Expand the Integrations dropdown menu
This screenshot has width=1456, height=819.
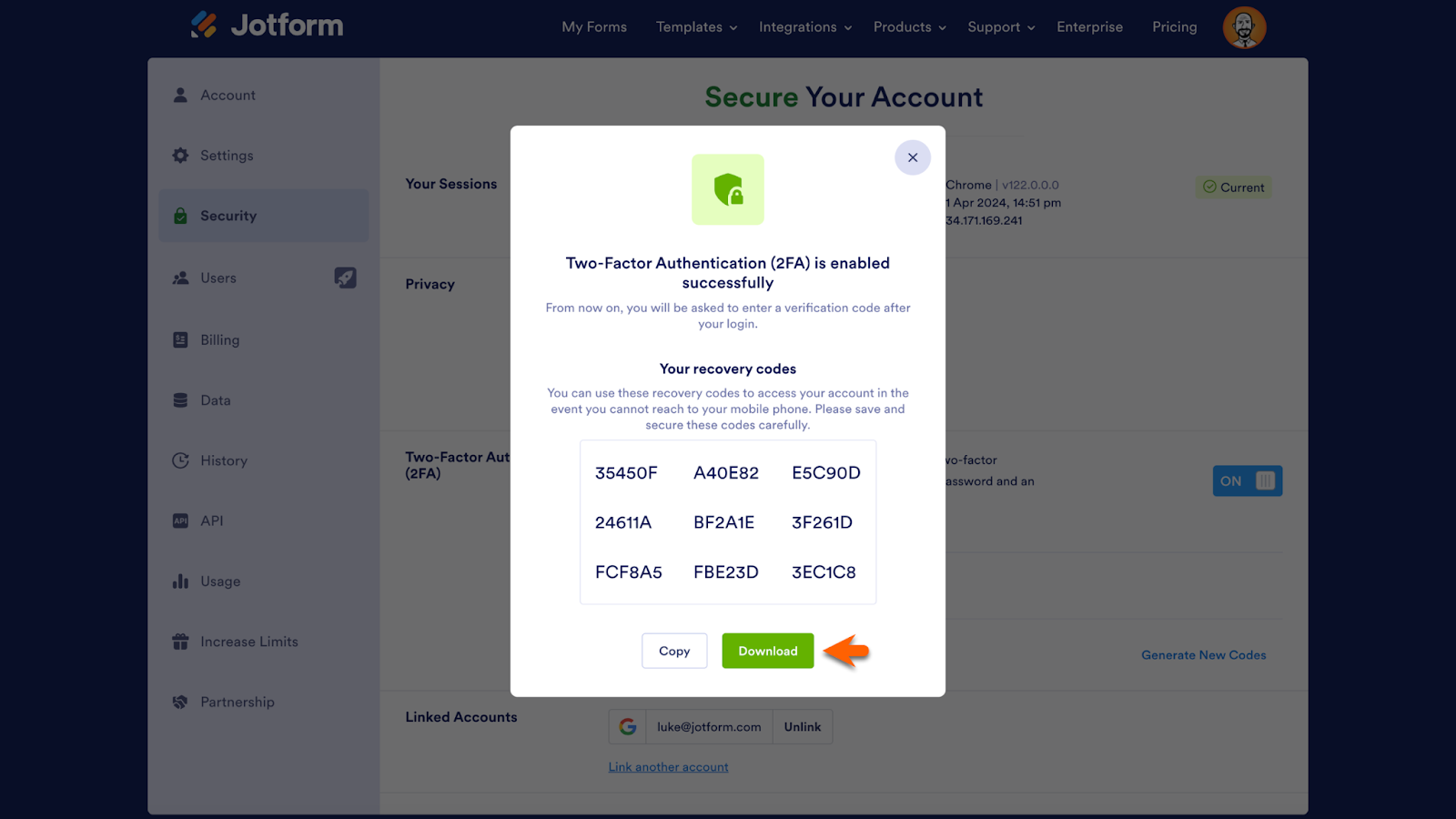[x=804, y=27]
